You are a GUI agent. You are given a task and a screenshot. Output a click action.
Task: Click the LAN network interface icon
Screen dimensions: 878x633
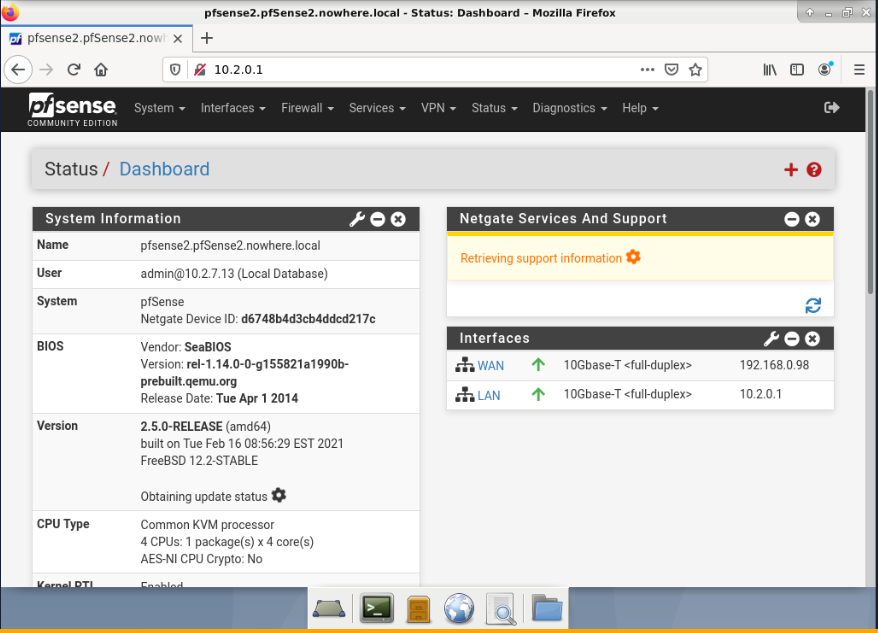(465, 395)
